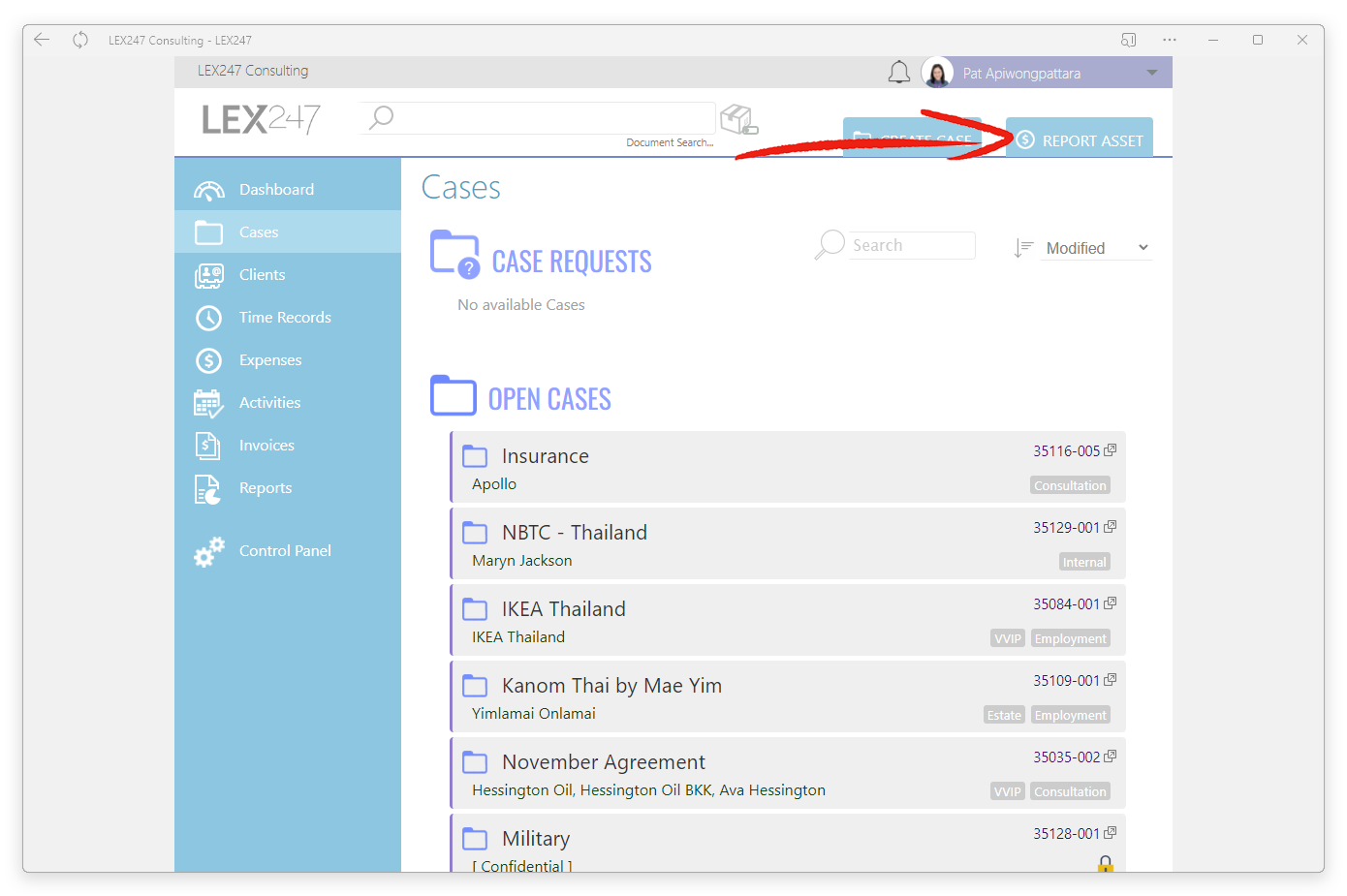1347x896 pixels.
Task: Go back using the title bar arrow
Action: [x=42, y=40]
